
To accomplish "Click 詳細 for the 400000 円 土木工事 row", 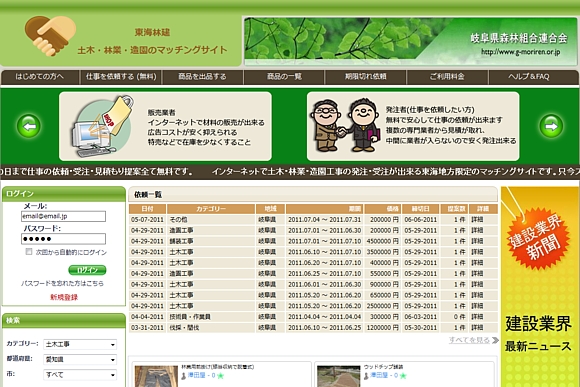I will 477,263.
